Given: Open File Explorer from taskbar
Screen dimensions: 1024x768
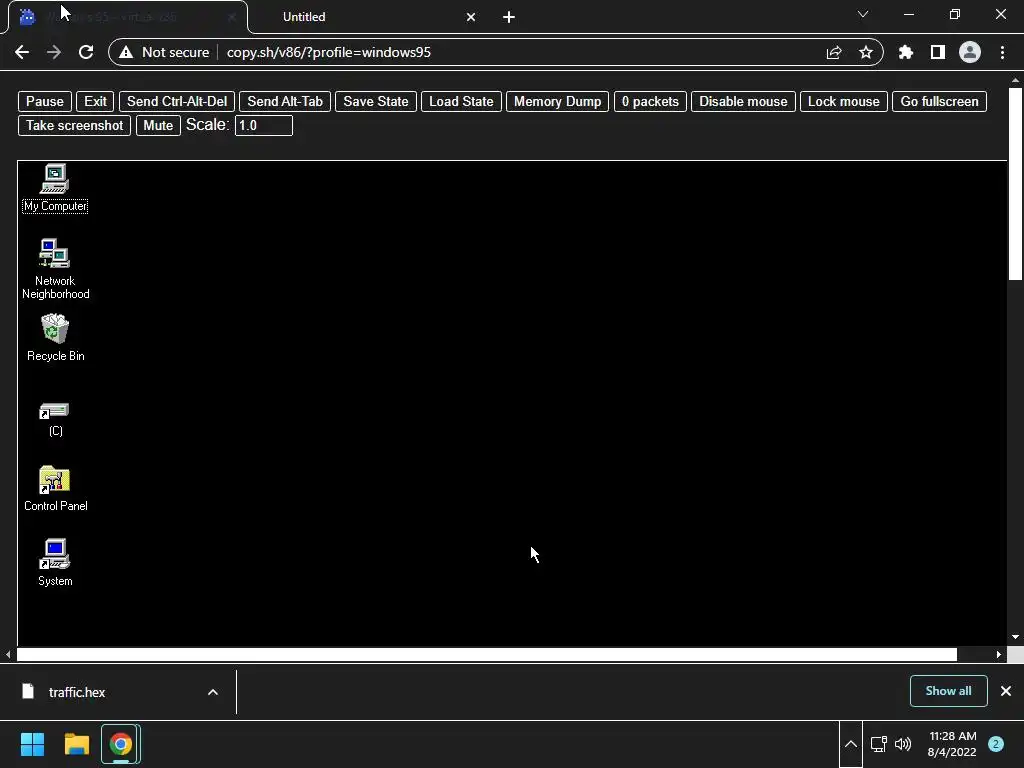Looking at the screenshot, I should (x=76, y=744).
